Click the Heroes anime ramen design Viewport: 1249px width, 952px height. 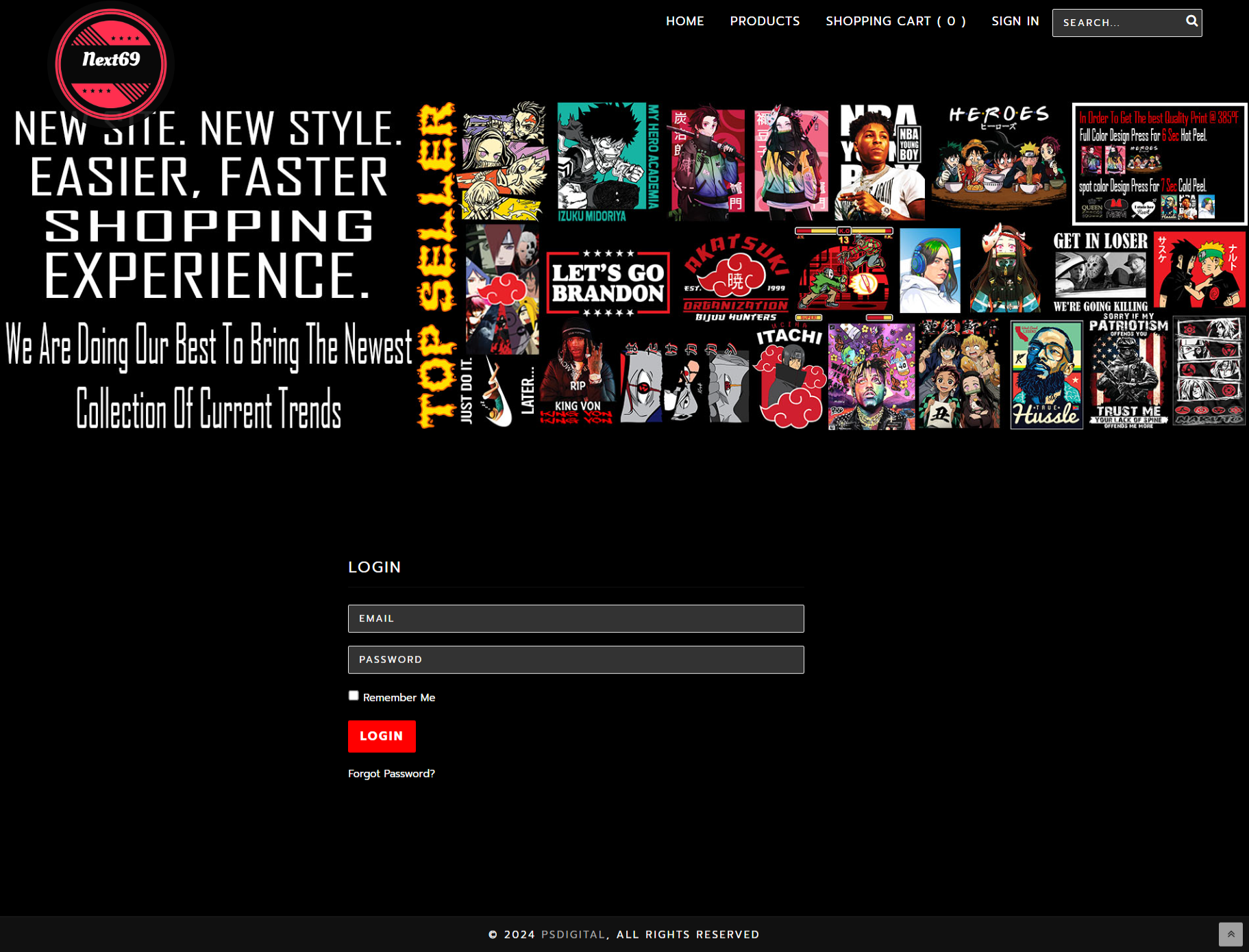[998, 160]
